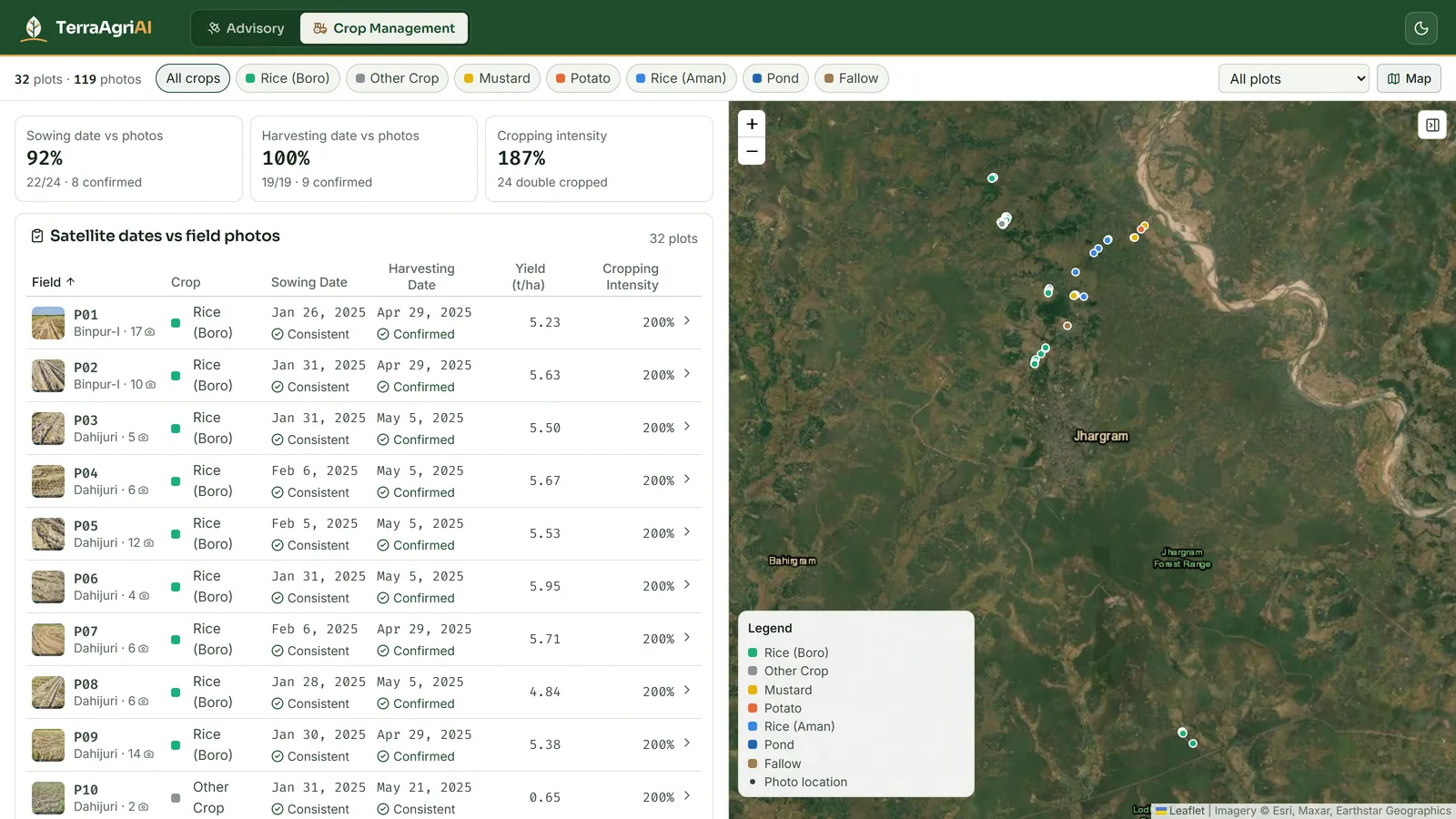Filter by Potato crop
Screen dimensions: 1456x819
click(583, 78)
